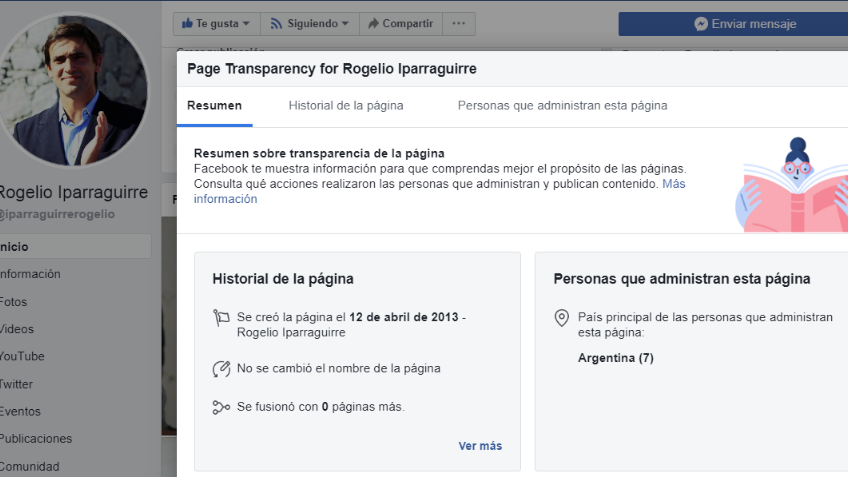Click the Personas que administran esta página card heading
Viewport: 848px width, 477px height.
(x=681, y=279)
